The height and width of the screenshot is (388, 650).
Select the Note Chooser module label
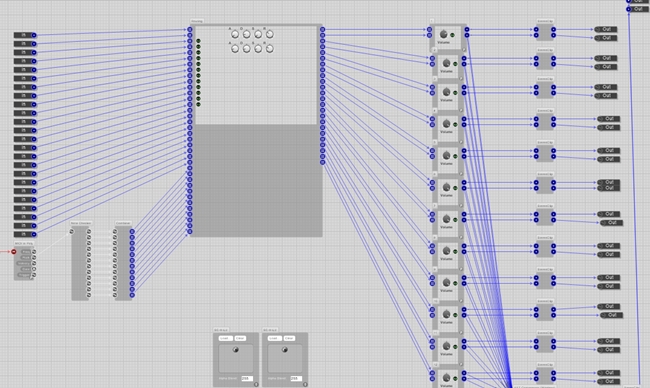pyautogui.click(x=81, y=223)
